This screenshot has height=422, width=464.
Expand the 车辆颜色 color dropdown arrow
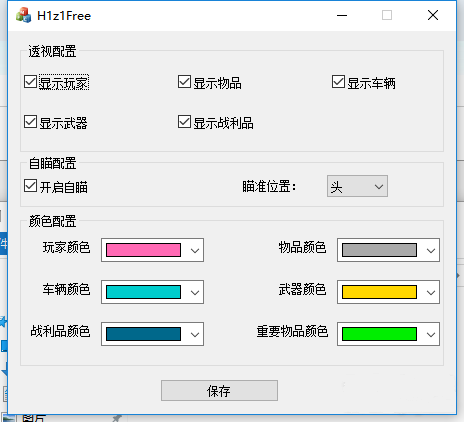click(x=195, y=292)
